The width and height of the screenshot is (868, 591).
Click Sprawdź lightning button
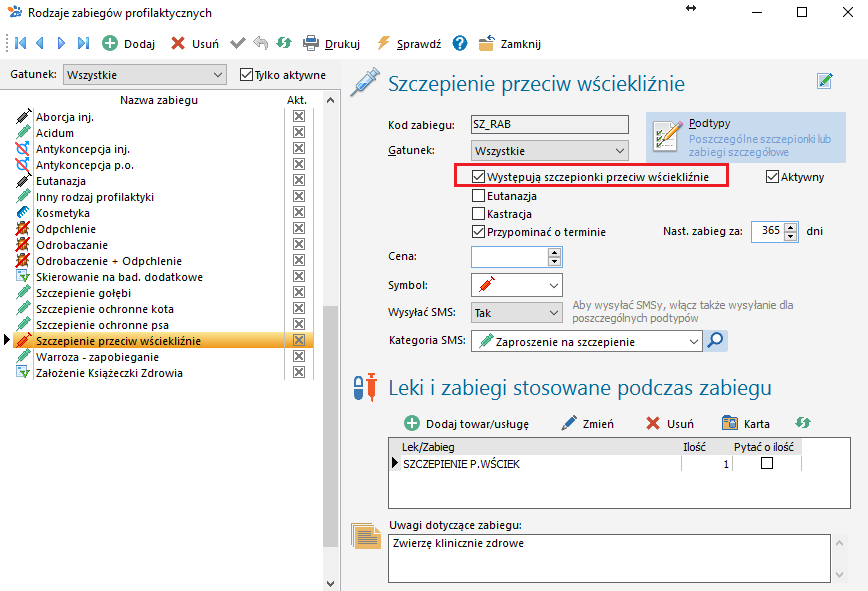pyautogui.click(x=409, y=44)
